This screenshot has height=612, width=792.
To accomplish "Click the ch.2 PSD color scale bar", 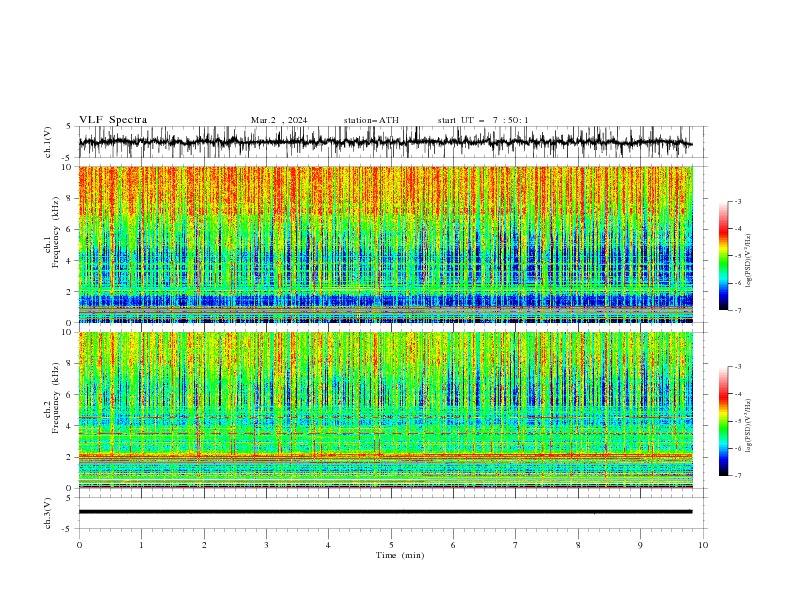I will (723, 421).
